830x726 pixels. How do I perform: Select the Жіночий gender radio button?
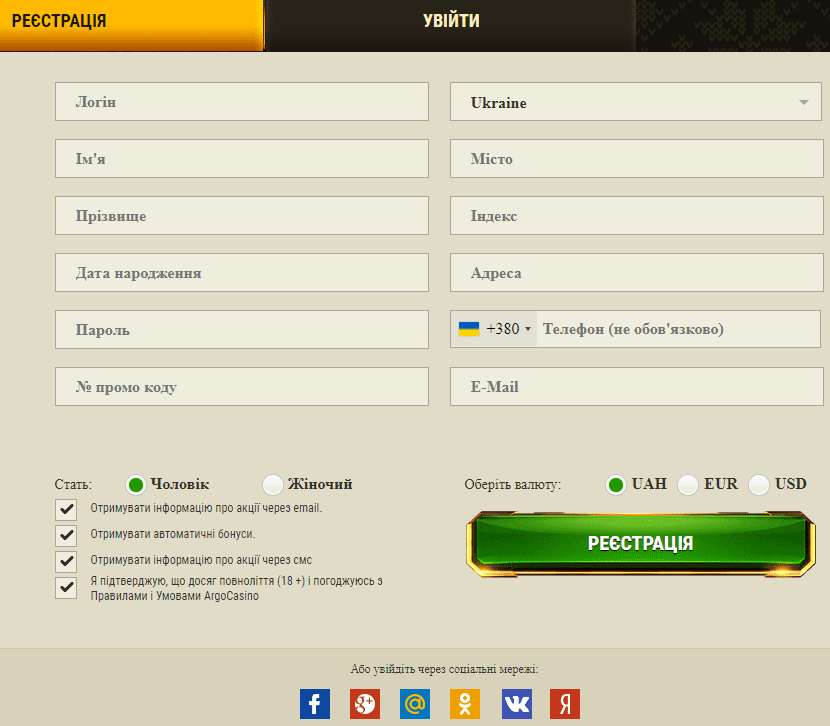[x=272, y=485]
